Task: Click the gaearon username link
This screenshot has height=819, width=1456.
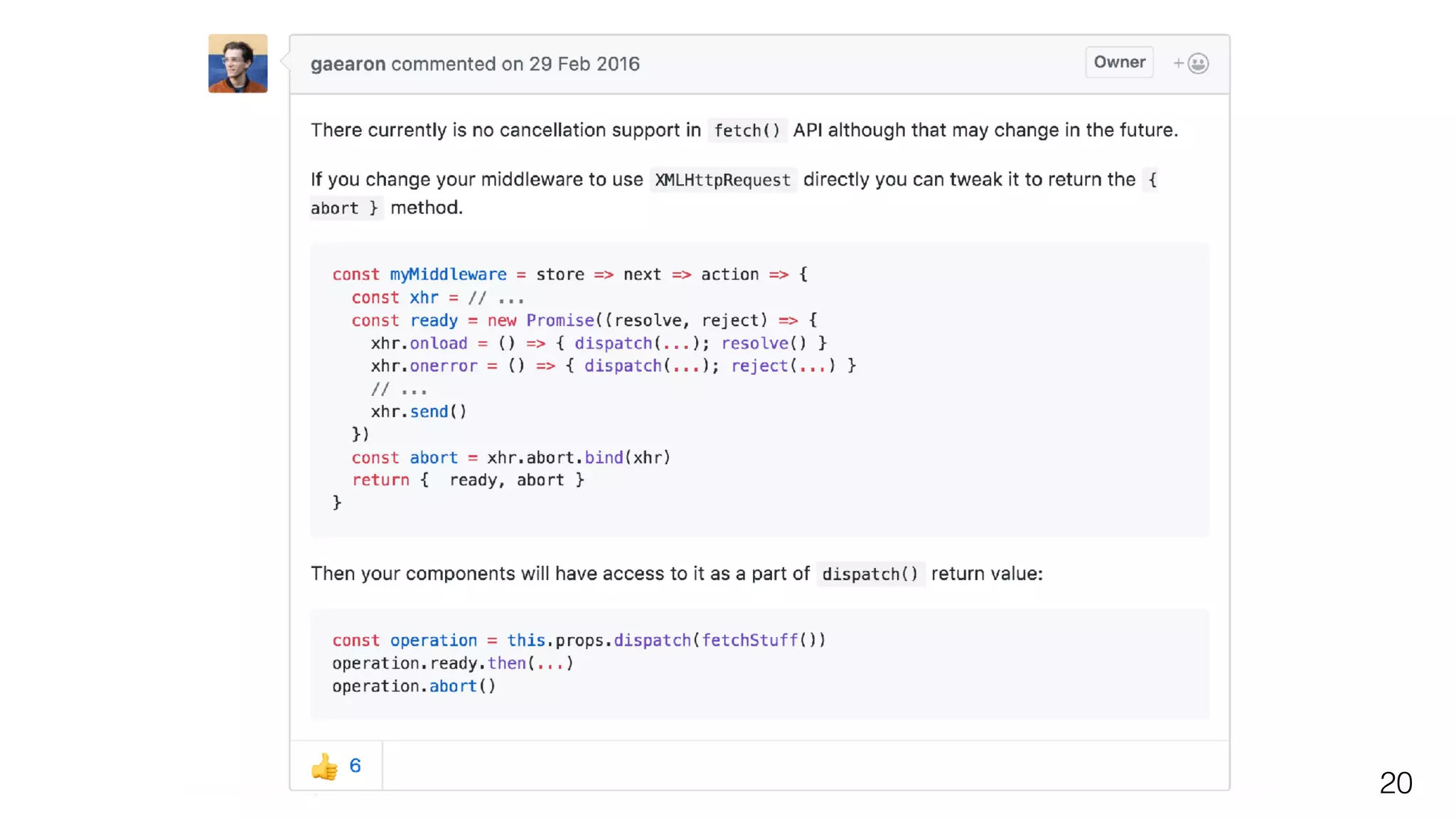Action: tap(348, 64)
